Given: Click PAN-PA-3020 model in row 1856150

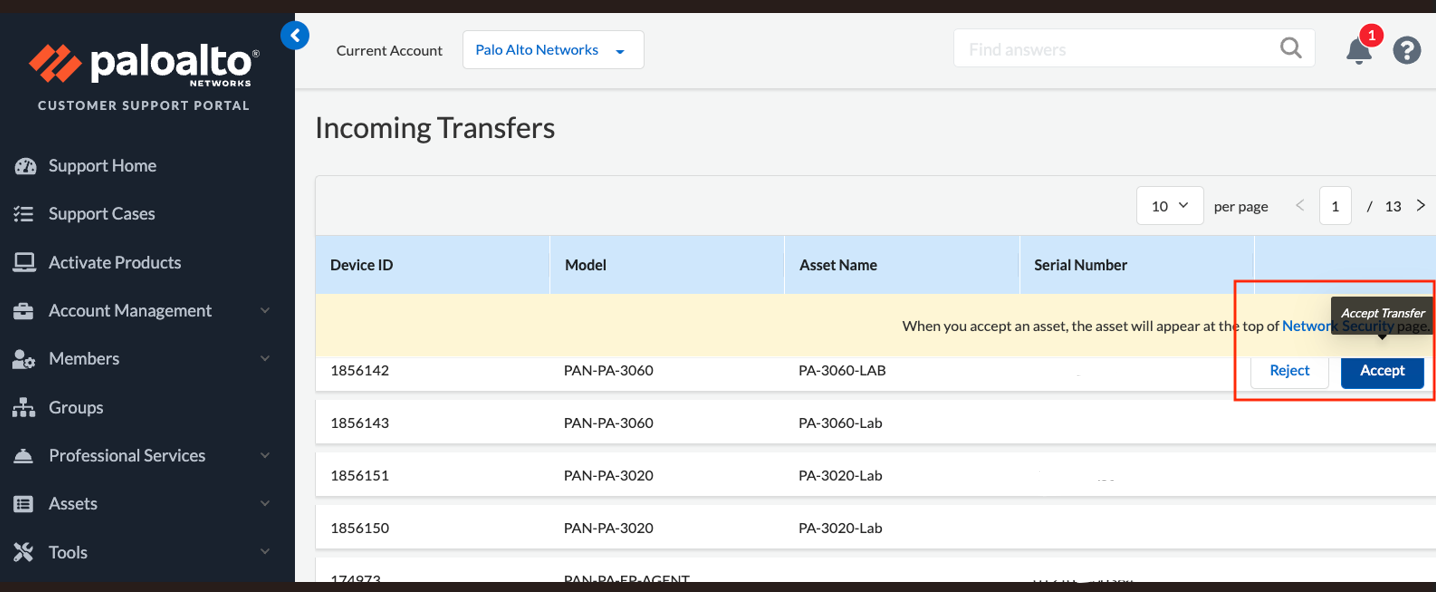Looking at the screenshot, I should 608,527.
